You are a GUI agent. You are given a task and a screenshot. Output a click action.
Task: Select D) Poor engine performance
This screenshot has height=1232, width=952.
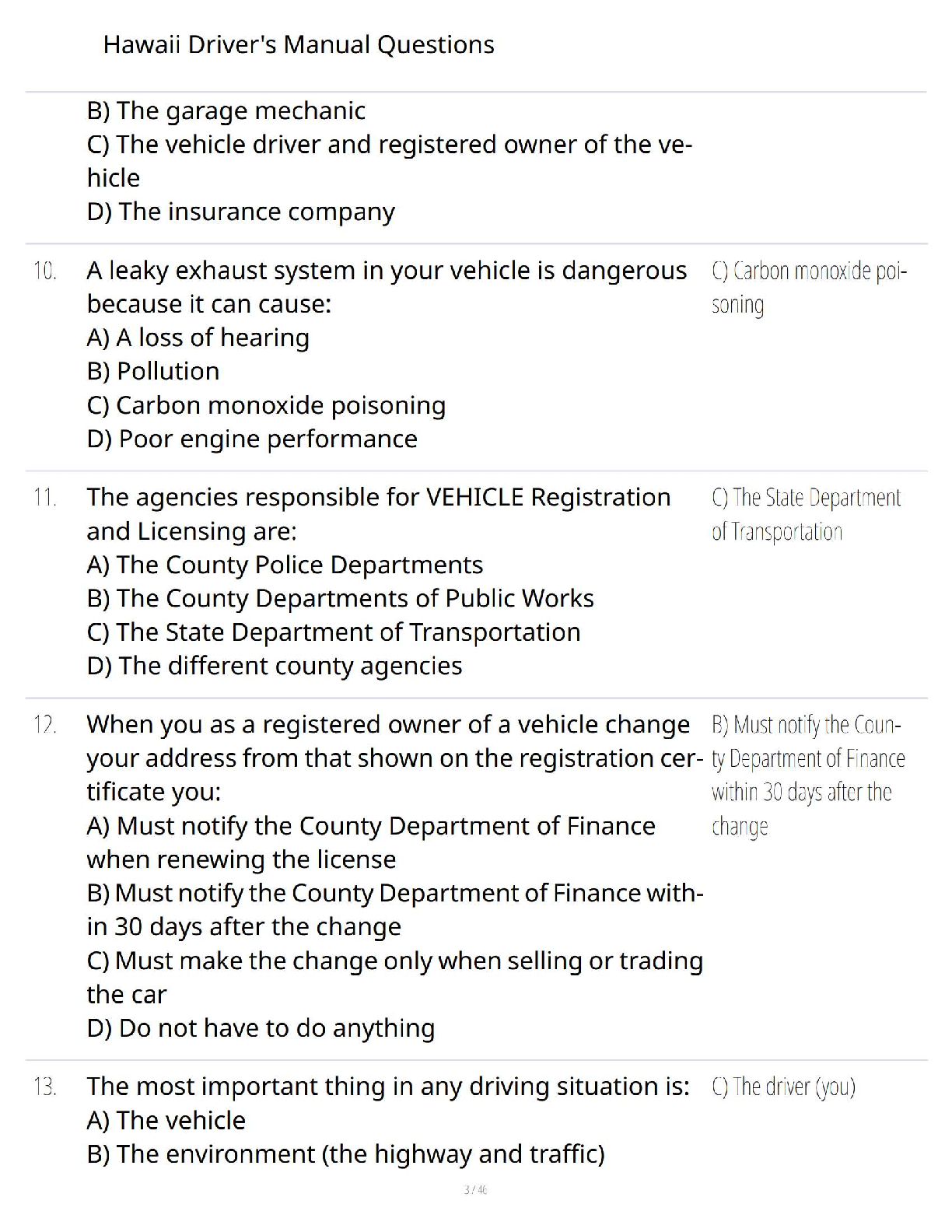[x=253, y=439]
